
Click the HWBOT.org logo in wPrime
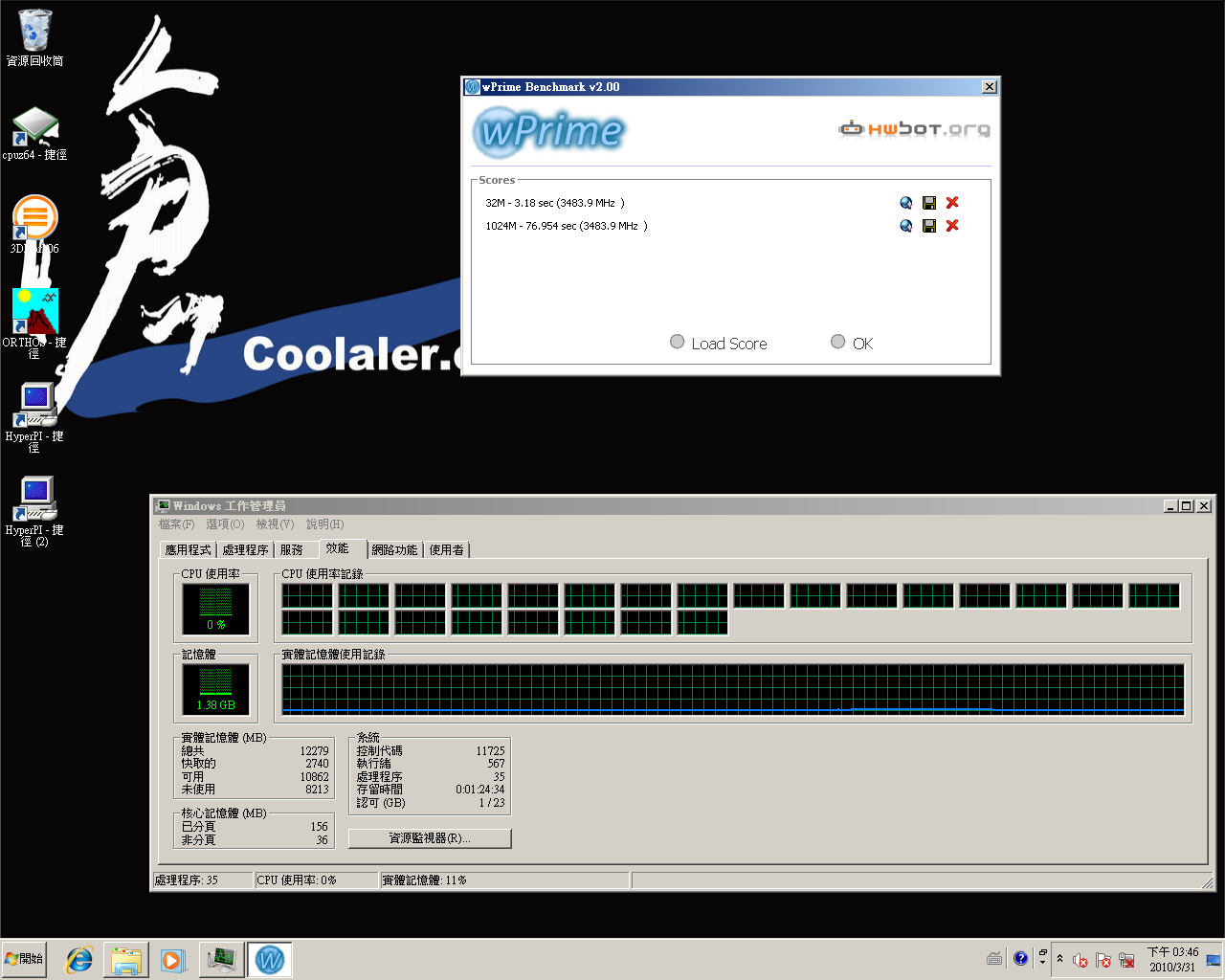tap(914, 129)
